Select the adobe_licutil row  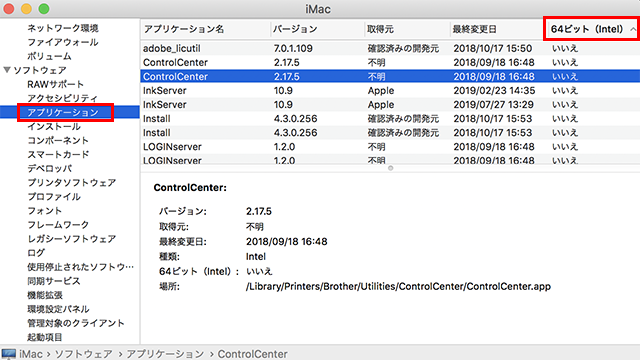pyautogui.click(x=390, y=48)
